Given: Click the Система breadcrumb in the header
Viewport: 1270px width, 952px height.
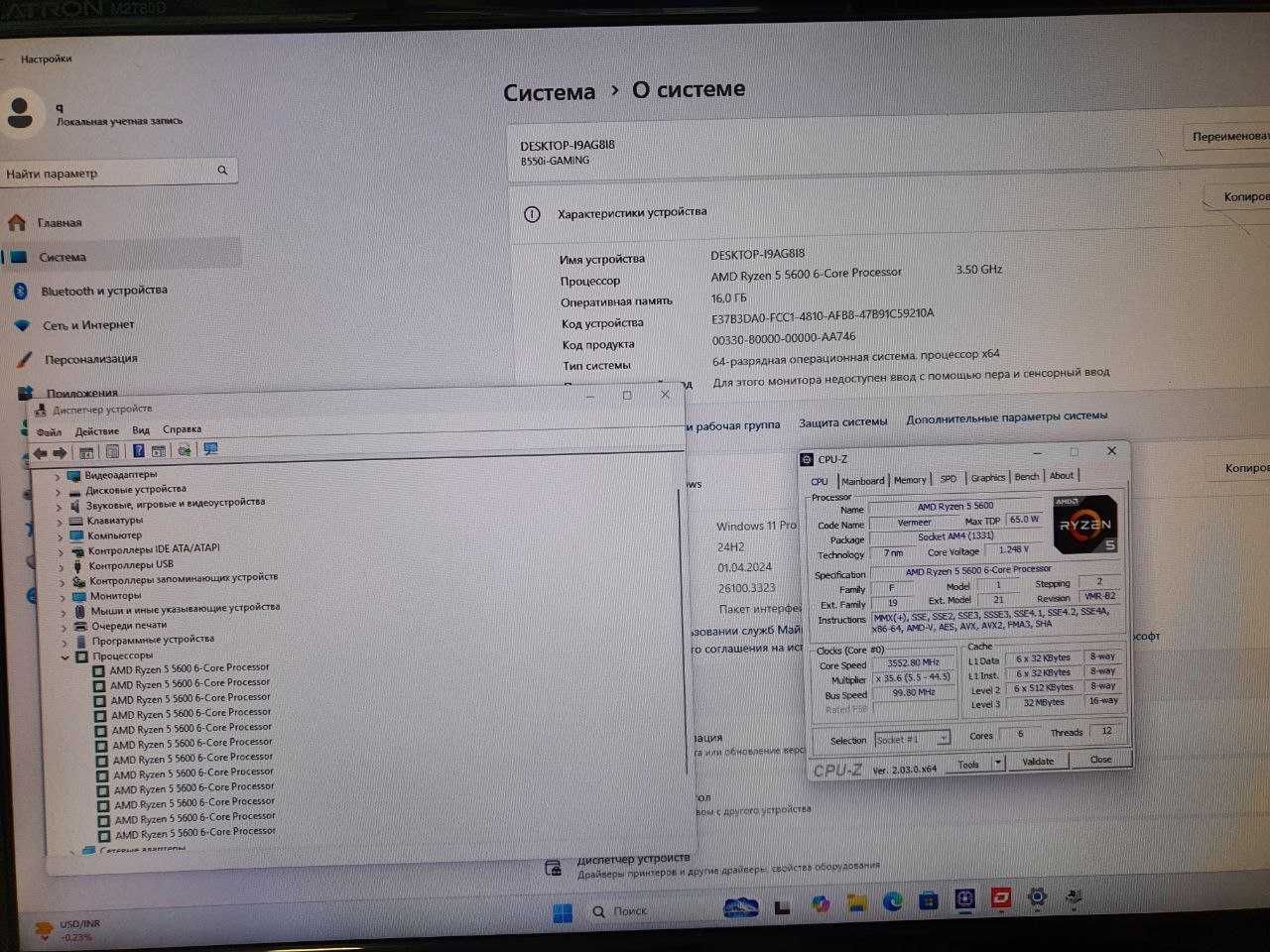Looking at the screenshot, I should pyautogui.click(x=549, y=92).
